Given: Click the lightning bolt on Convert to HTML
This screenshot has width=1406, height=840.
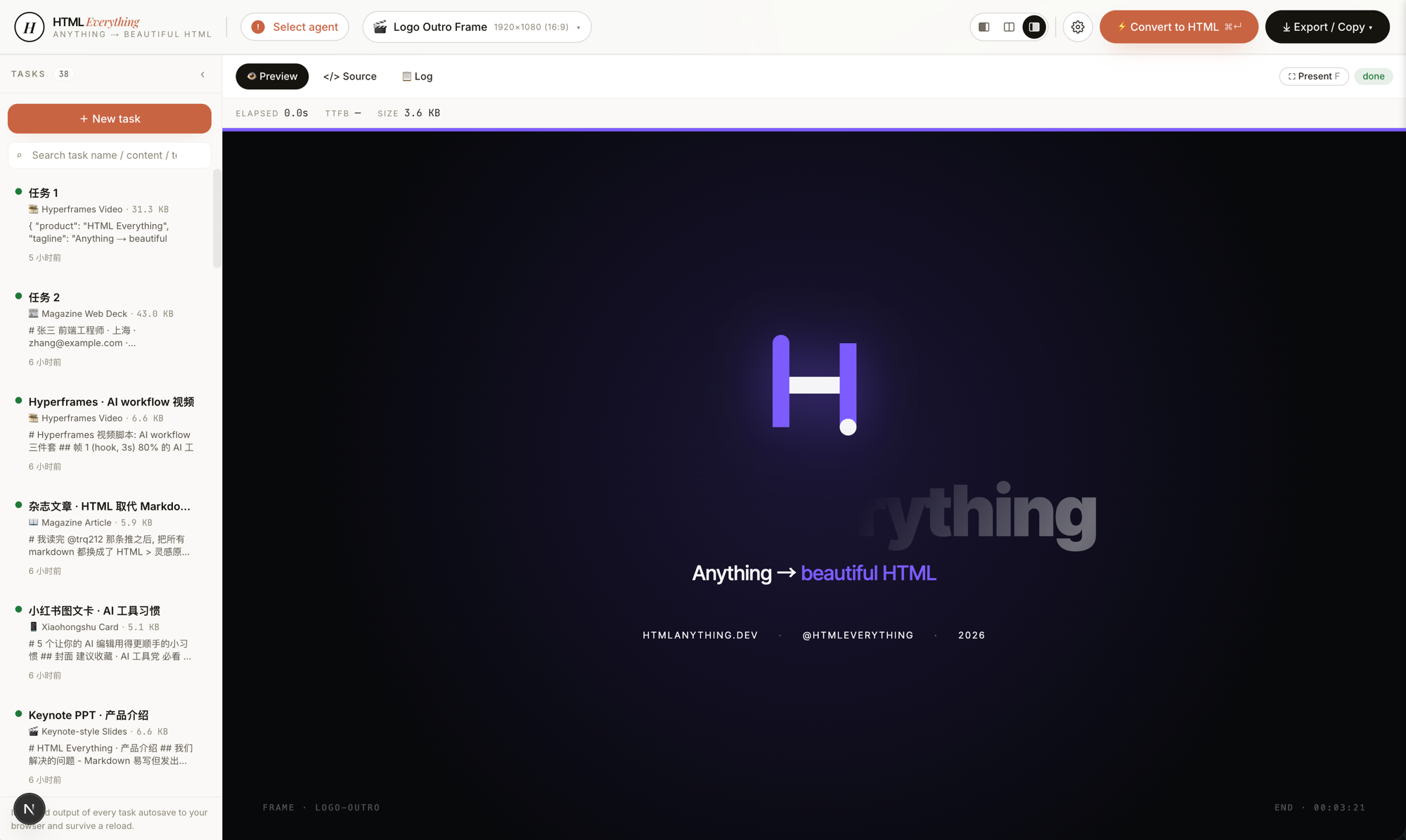Looking at the screenshot, I should coord(1121,27).
